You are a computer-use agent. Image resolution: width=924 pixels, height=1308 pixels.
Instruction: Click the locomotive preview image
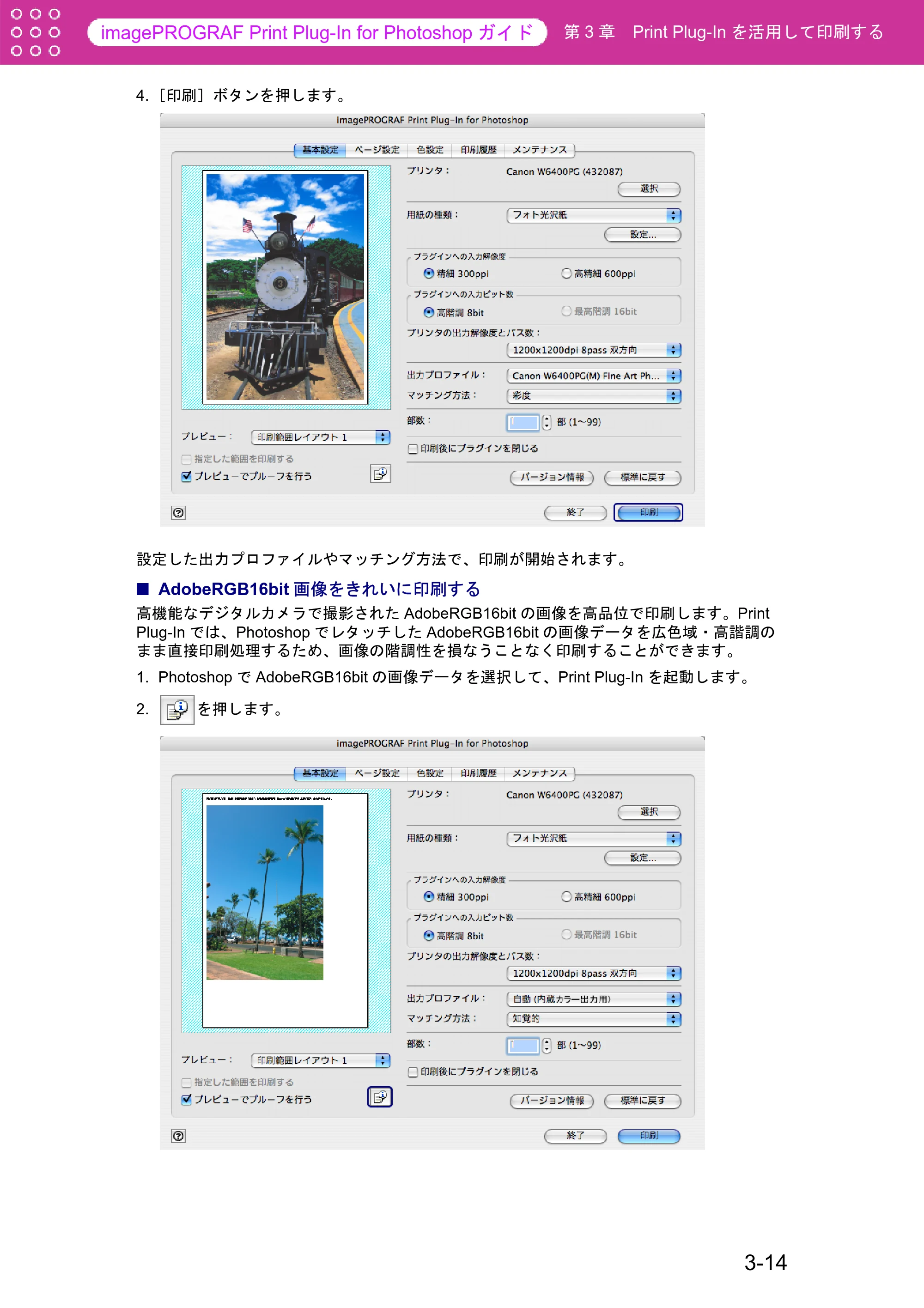(x=285, y=287)
